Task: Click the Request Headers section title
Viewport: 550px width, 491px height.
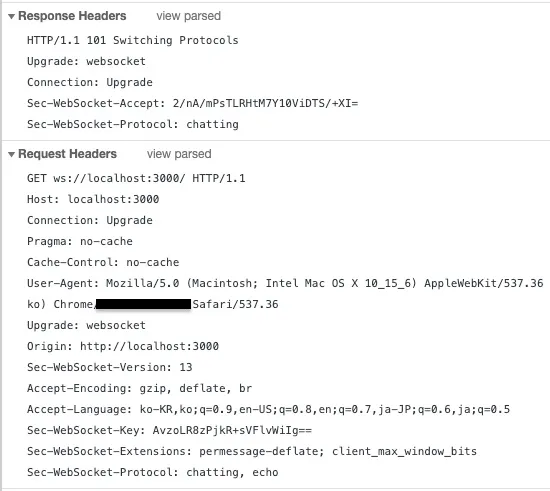Action: [67, 154]
